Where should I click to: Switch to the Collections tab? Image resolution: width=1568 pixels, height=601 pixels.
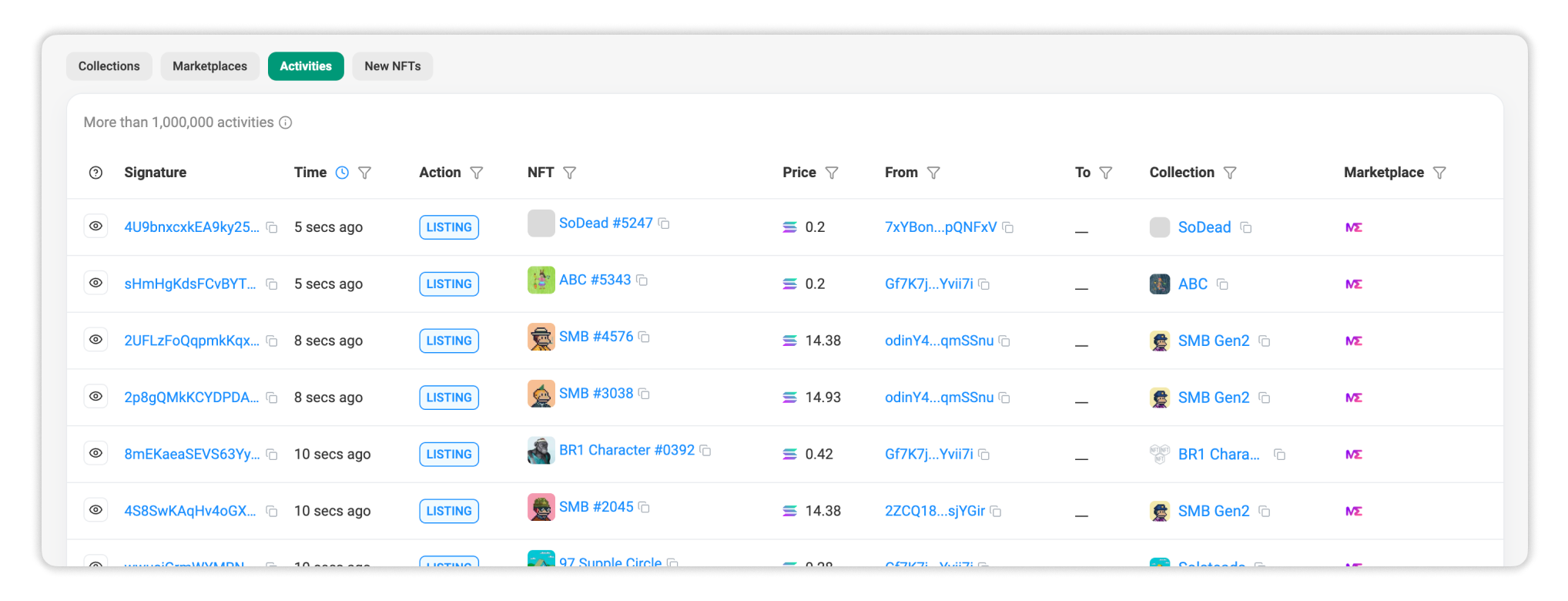tap(109, 66)
